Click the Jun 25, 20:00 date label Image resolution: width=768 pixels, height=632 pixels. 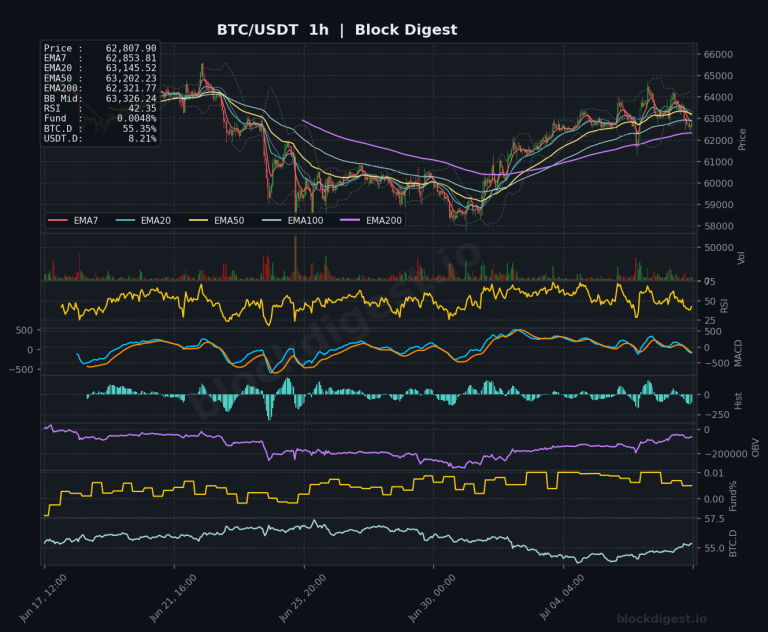(302, 598)
